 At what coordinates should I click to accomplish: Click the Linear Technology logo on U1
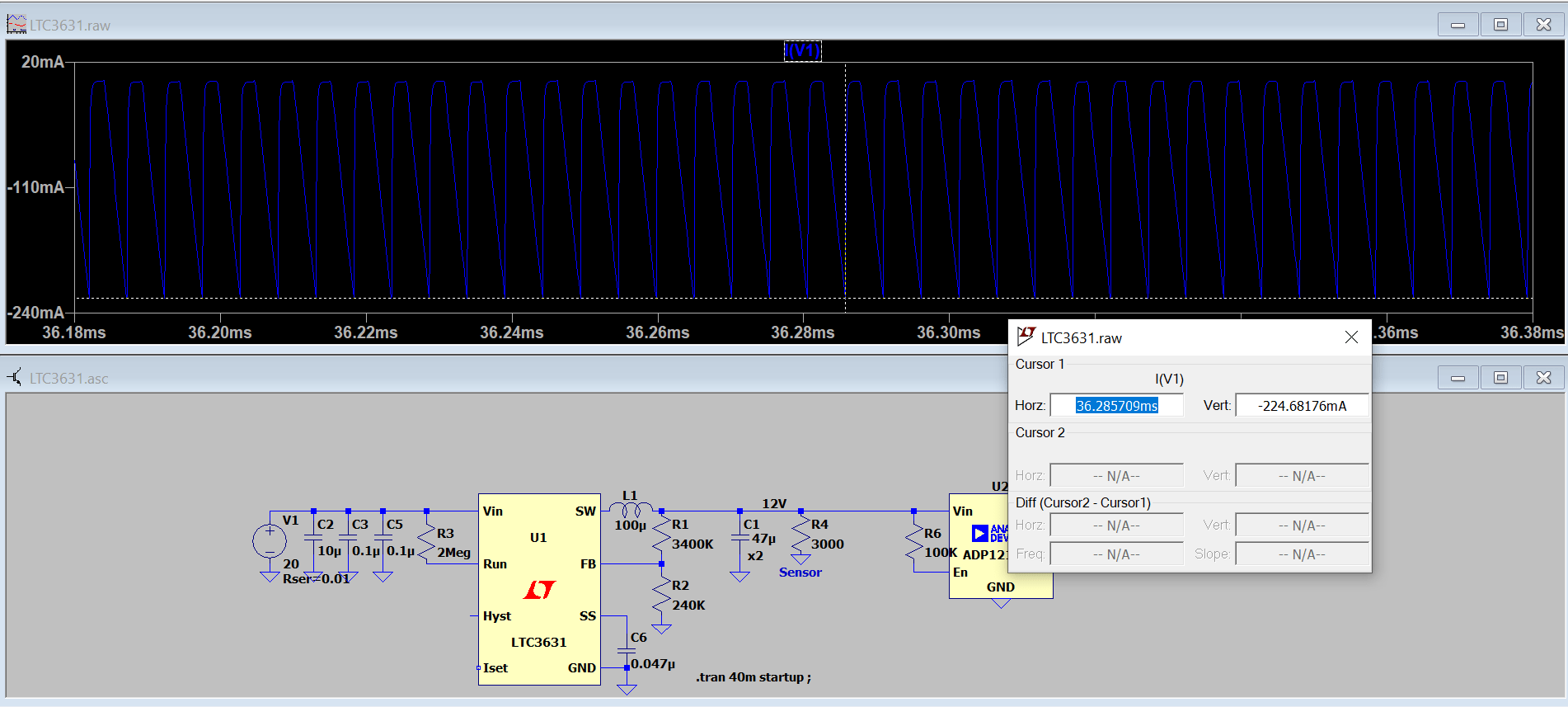tap(540, 590)
